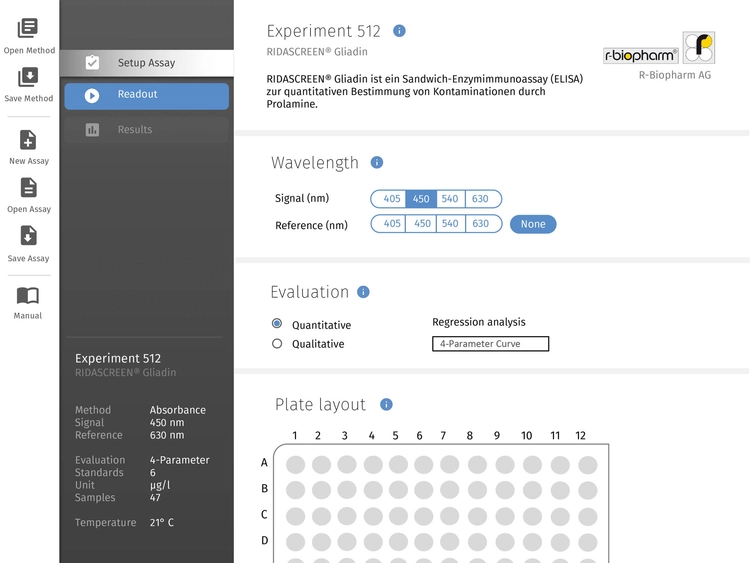750x563 pixels.
Task: Select Qualitative evaluation
Action: coord(277,344)
